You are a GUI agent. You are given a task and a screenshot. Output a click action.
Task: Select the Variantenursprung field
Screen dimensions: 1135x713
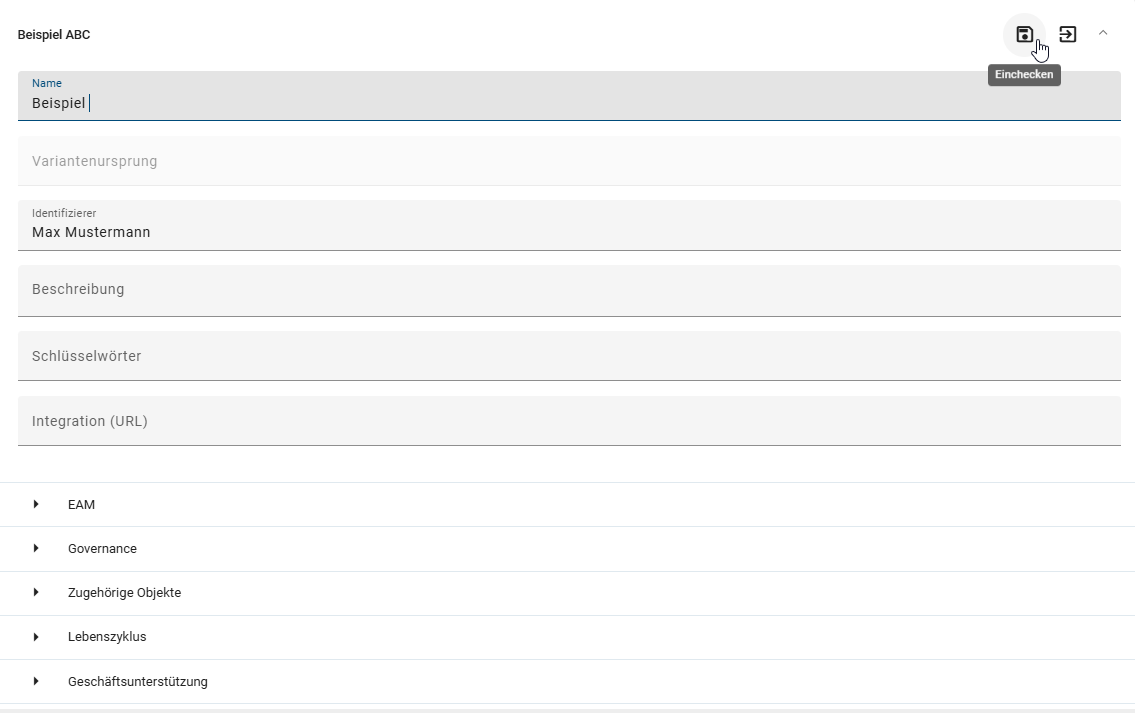[x=568, y=161]
